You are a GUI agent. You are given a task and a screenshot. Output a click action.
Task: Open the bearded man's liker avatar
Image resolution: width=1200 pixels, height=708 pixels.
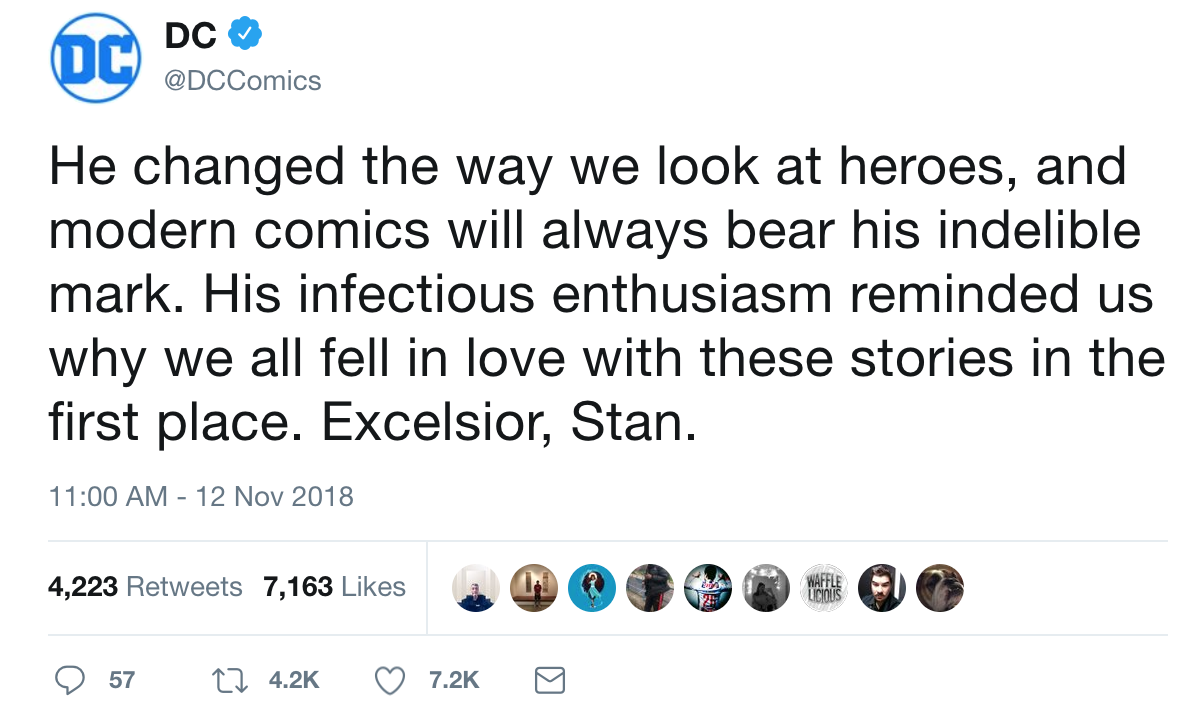click(882, 587)
